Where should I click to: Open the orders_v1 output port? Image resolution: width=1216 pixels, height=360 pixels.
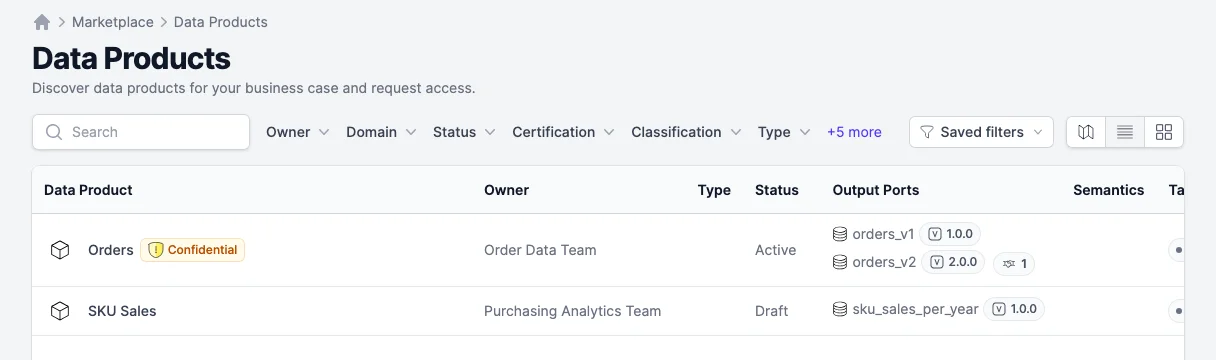pyautogui.click(x=883, y=234)
